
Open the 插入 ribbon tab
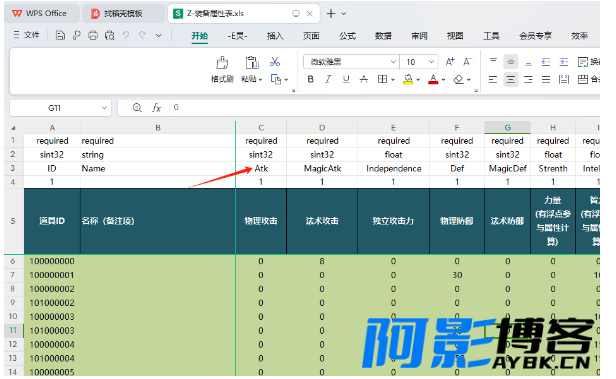[275, 36]
